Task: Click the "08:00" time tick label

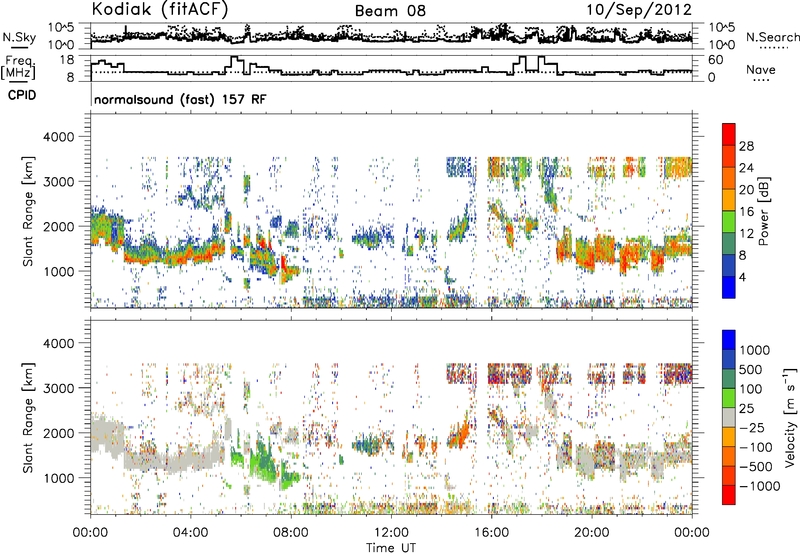Action: coord(291,533)
